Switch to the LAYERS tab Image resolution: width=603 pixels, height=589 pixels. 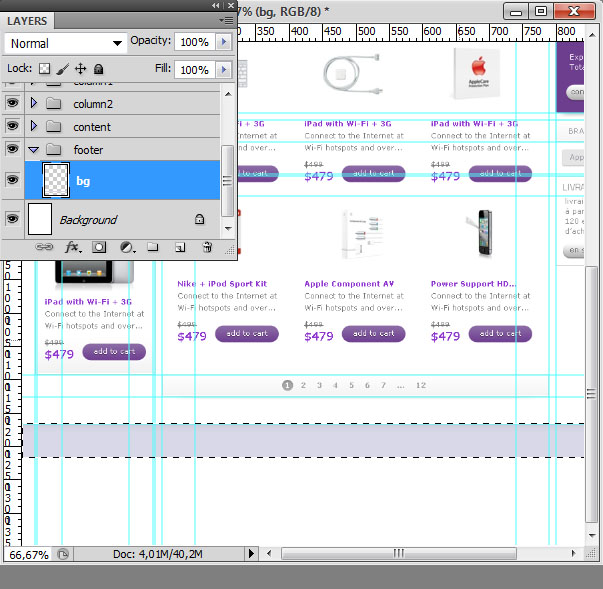[x=27, y=21]
